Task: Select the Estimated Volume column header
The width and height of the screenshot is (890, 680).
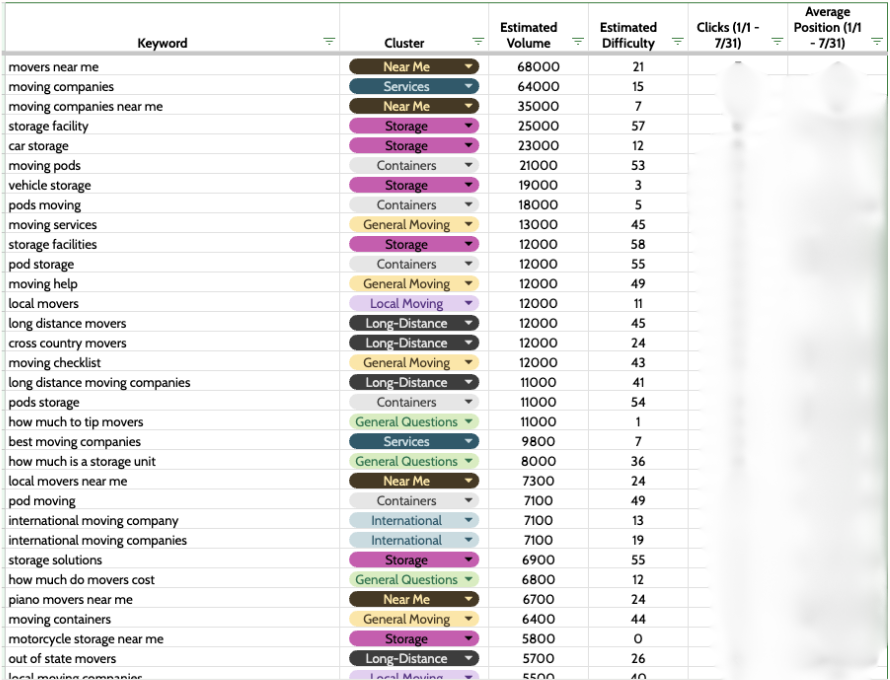Action: click(539, 28)
